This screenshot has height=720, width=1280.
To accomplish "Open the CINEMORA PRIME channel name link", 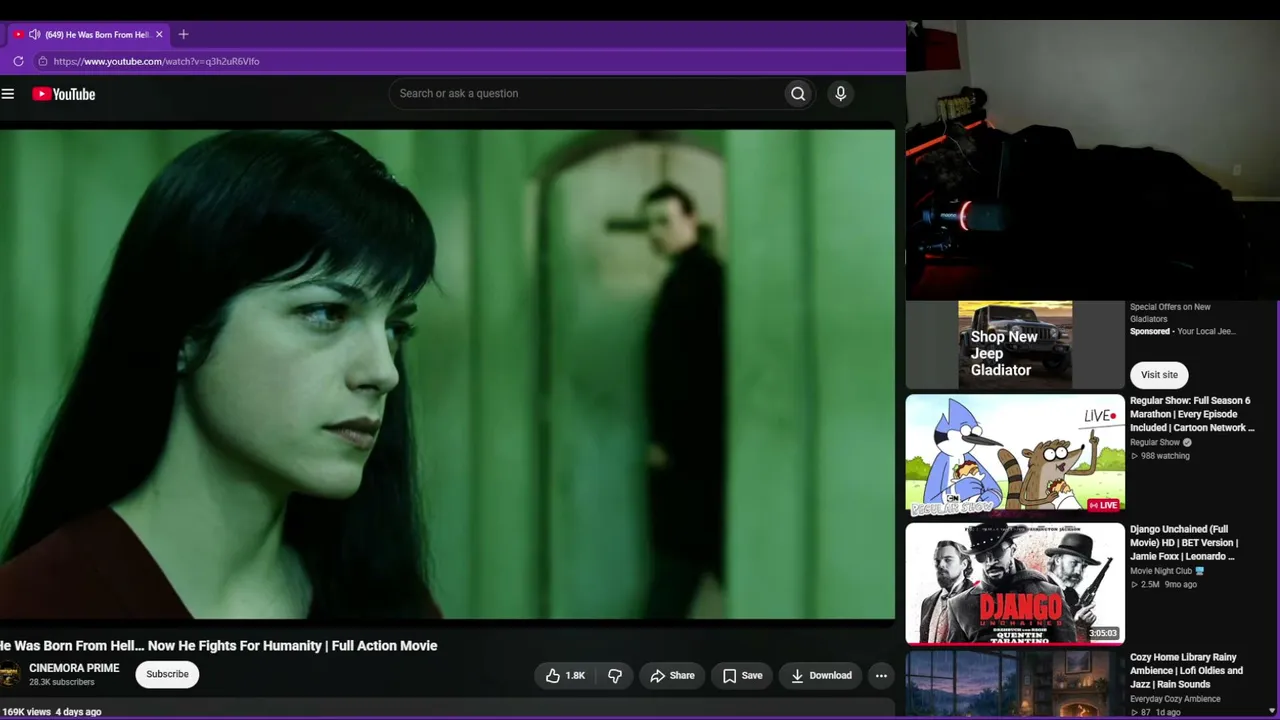I will [74, 668].
